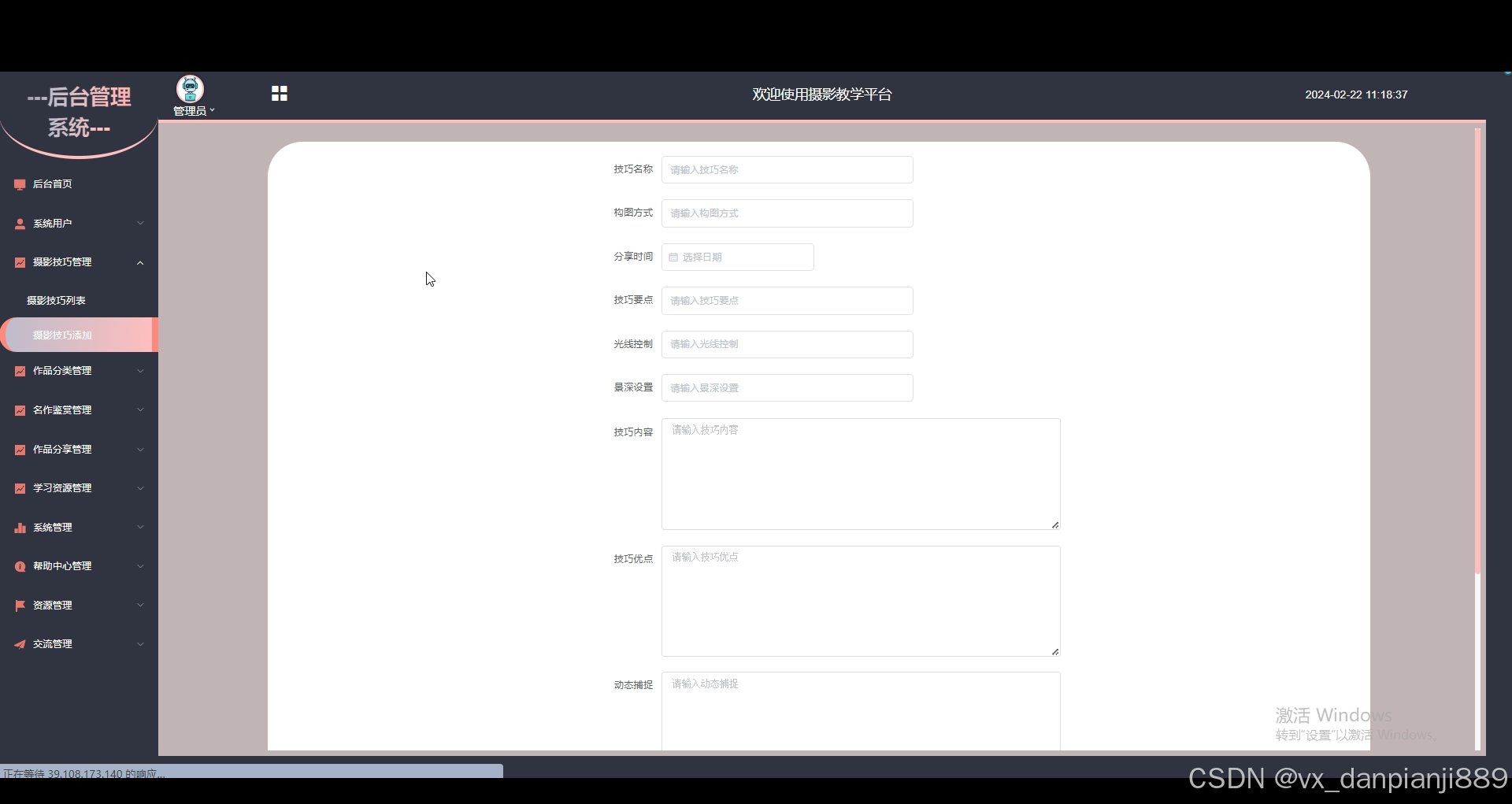Click the 系统管理 bar chart icon
The image size is (1512, 804).
20,528
